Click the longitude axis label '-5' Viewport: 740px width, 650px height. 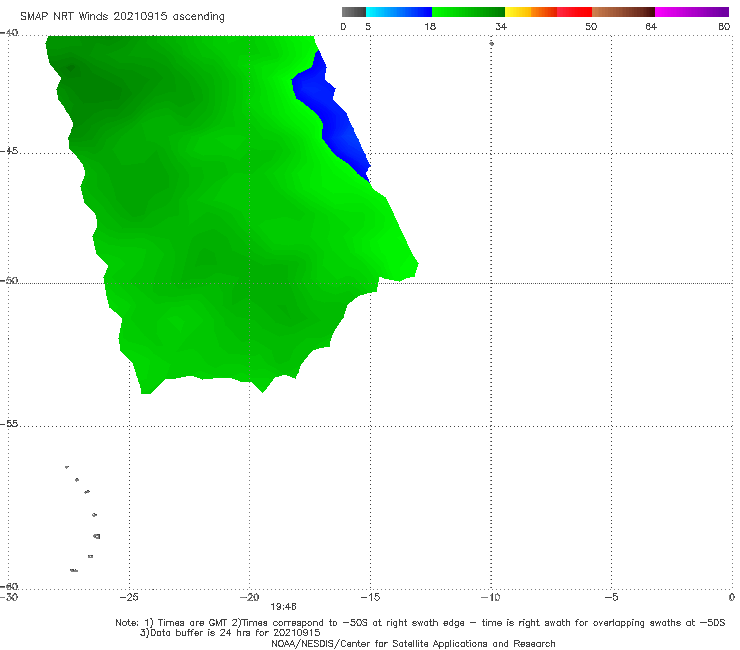tap(611, 597)
